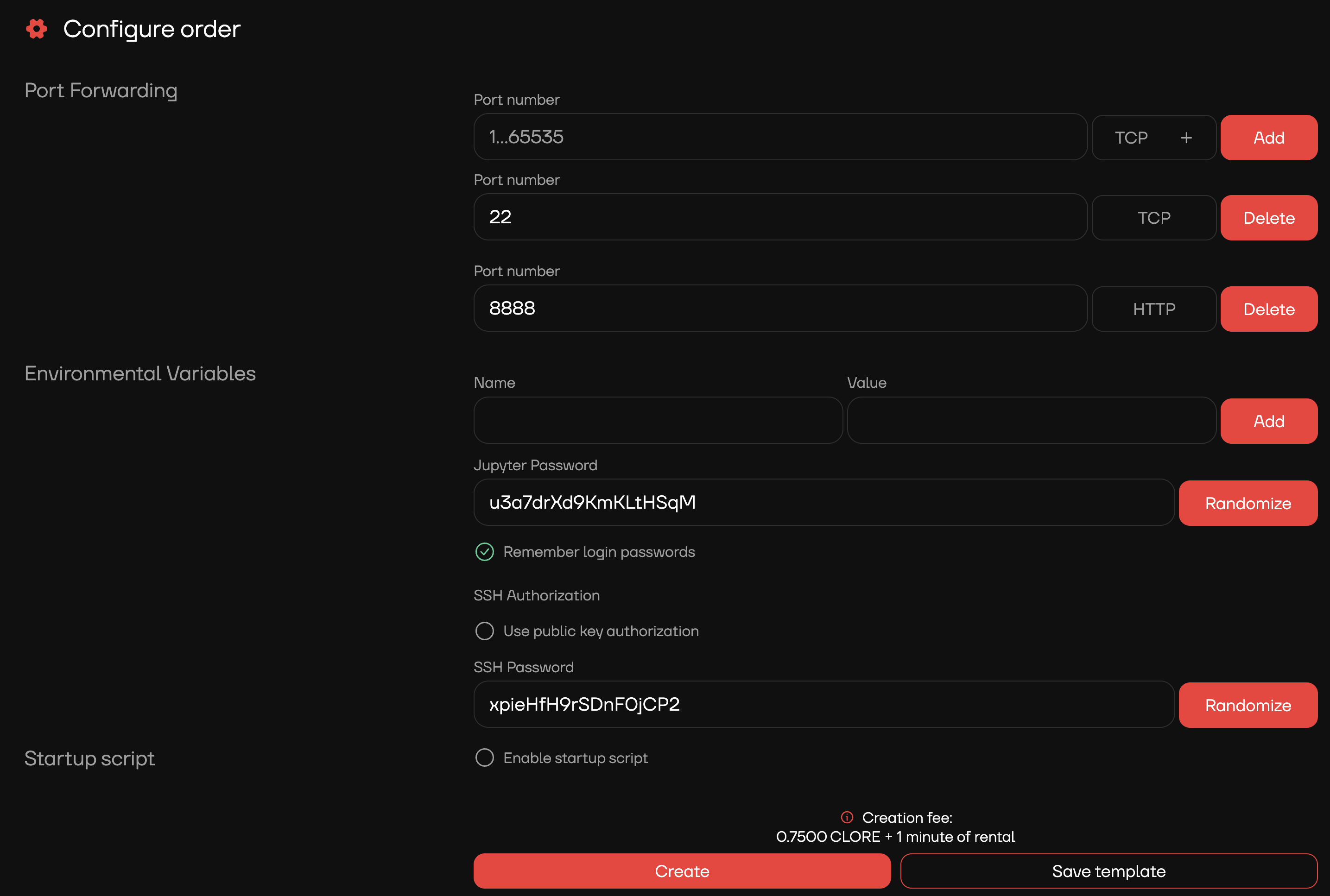
Task: Click the environment variable Name field
Action: tap(657, 421)
